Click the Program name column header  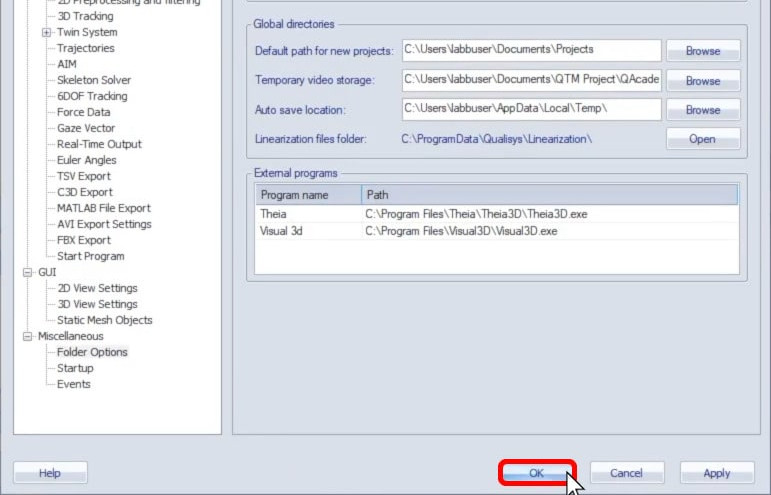coord(307,195)
